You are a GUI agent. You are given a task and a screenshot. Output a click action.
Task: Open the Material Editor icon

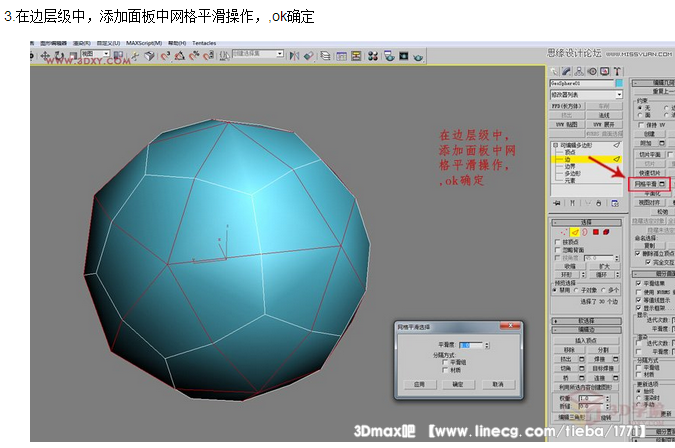tap(373, 56)
